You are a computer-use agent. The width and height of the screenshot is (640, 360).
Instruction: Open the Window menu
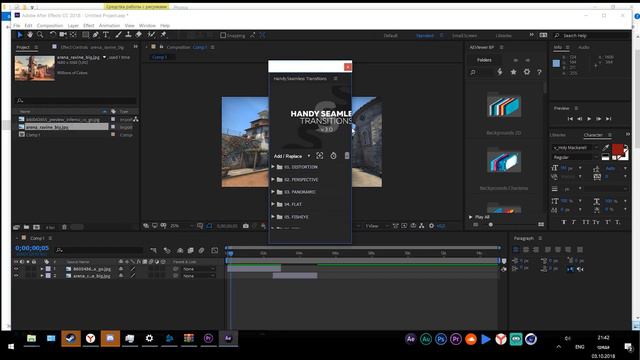click(147, 25)
